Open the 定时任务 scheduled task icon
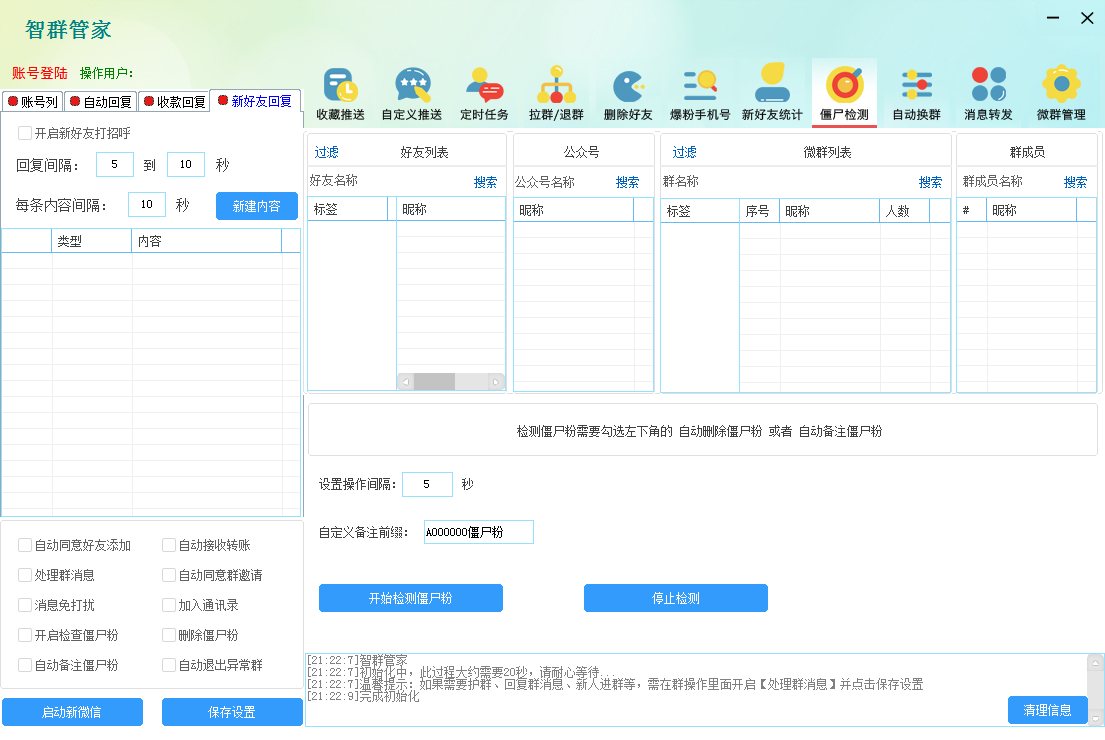The height and width of the screenshot is (740, 1105). 484,86
